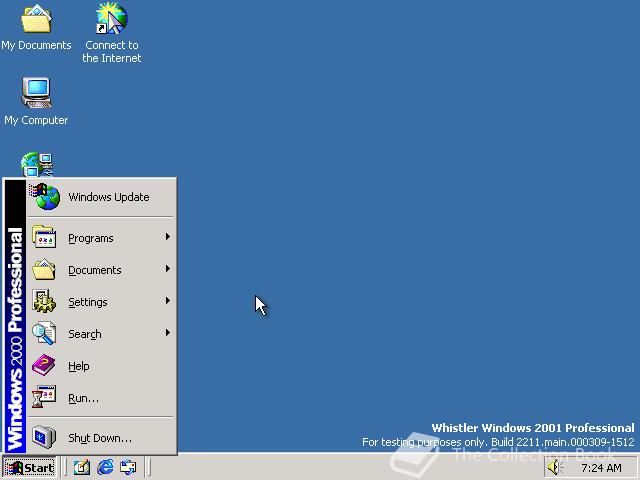This screenshot has width=640, height=480.
Task: Click the Start button
Action: point(29,467)
